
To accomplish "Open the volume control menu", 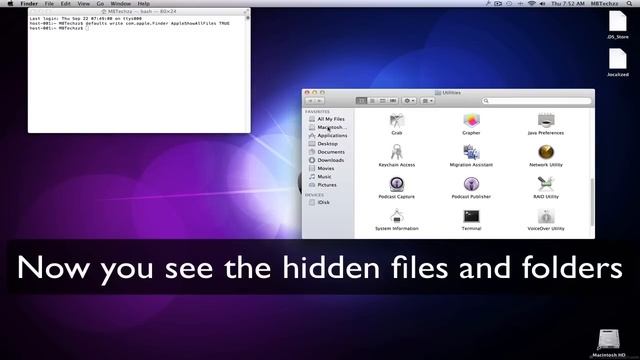I will 542,3.
